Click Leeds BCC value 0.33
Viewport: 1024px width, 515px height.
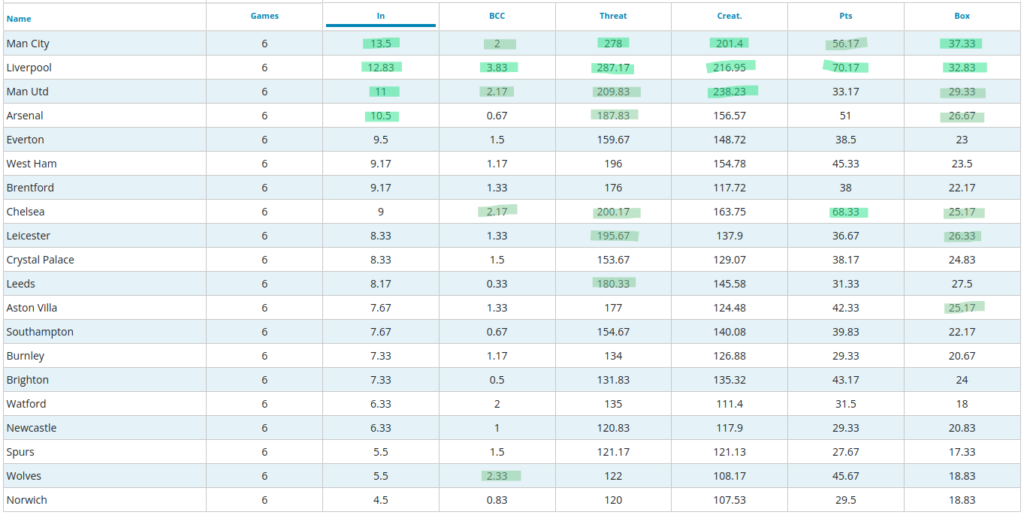(x=497, y=284)
